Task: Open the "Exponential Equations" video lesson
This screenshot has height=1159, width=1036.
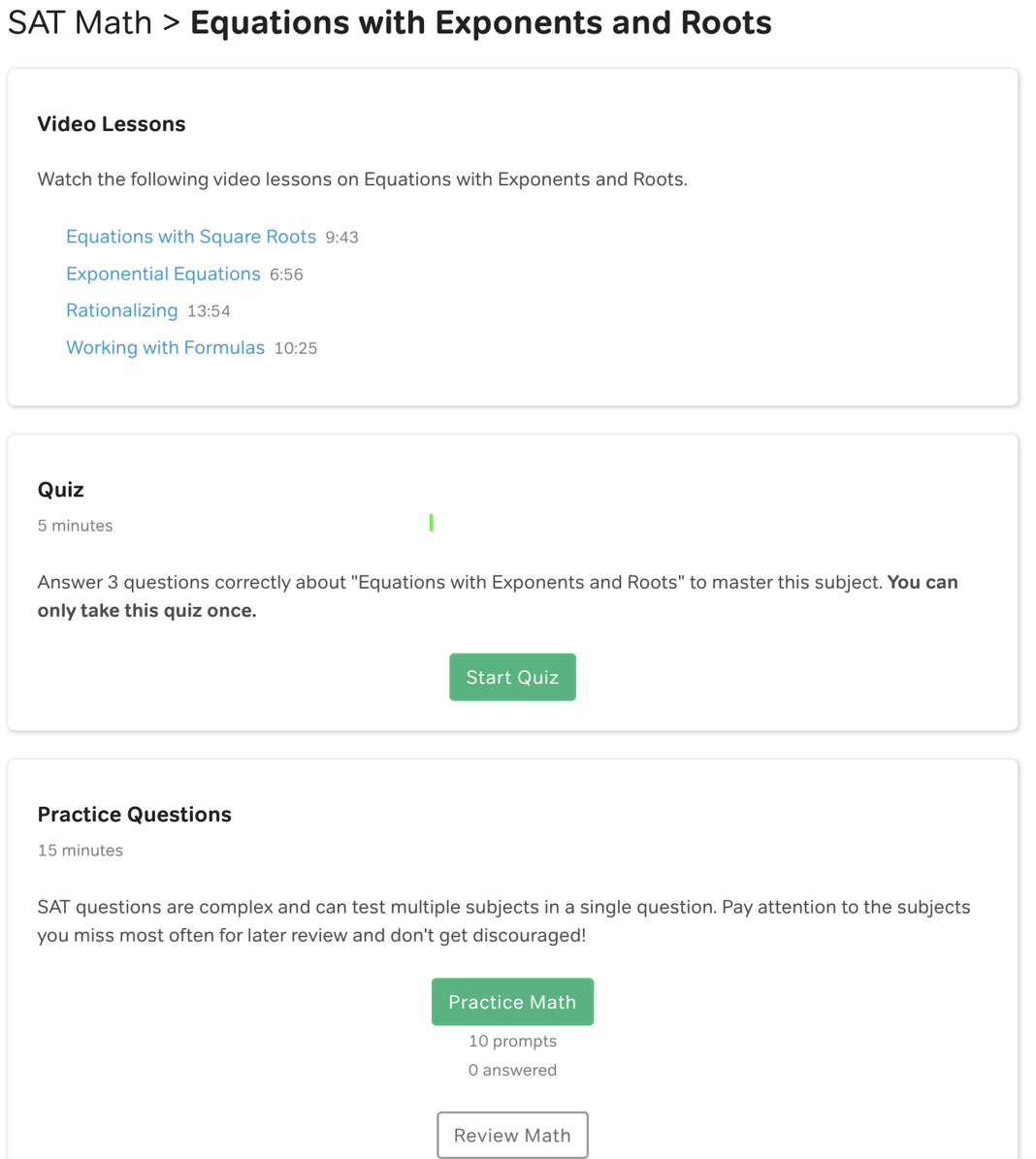Action: pyautogui.click(x=162, y=274)
